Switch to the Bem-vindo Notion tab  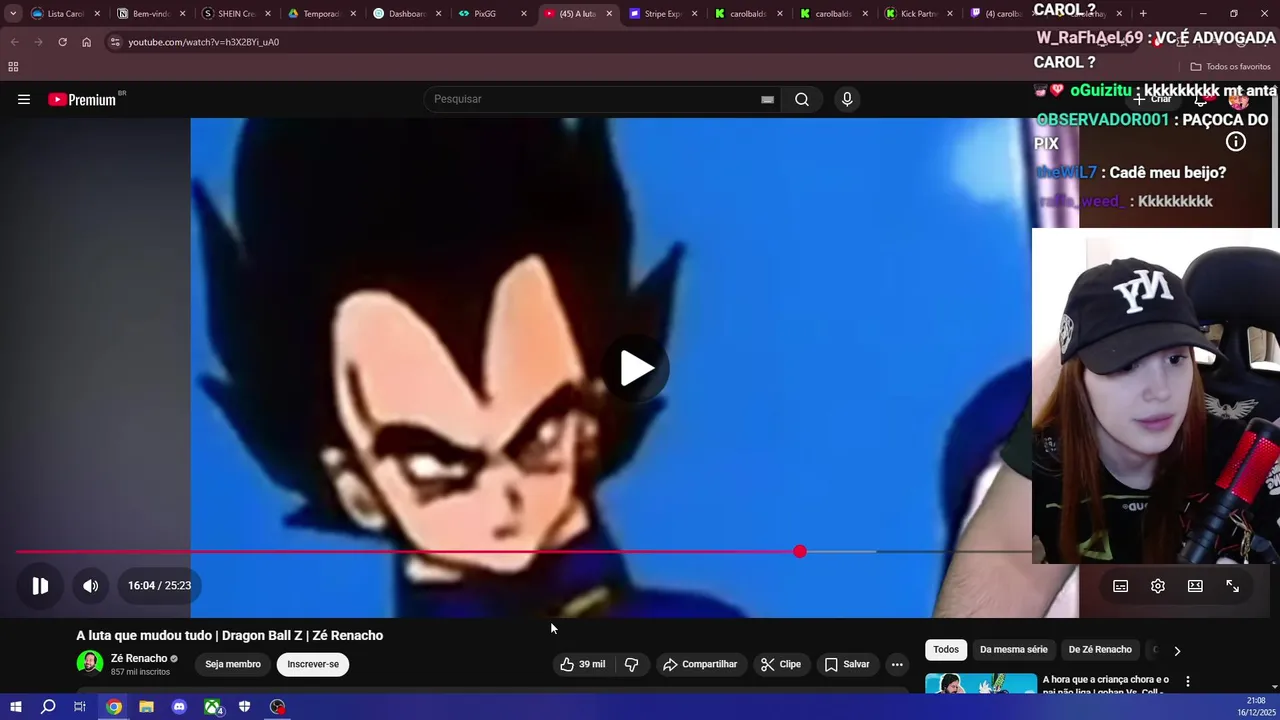pos(150,14)
